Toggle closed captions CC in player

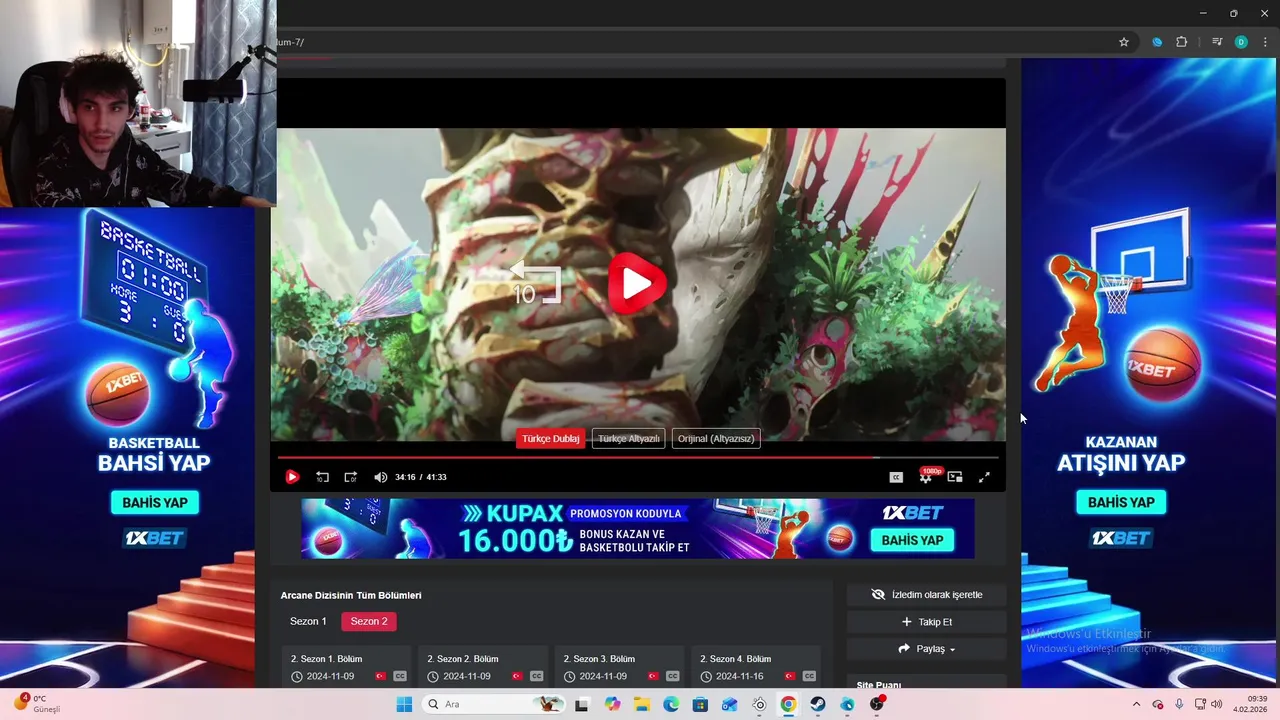coord(896,477)
